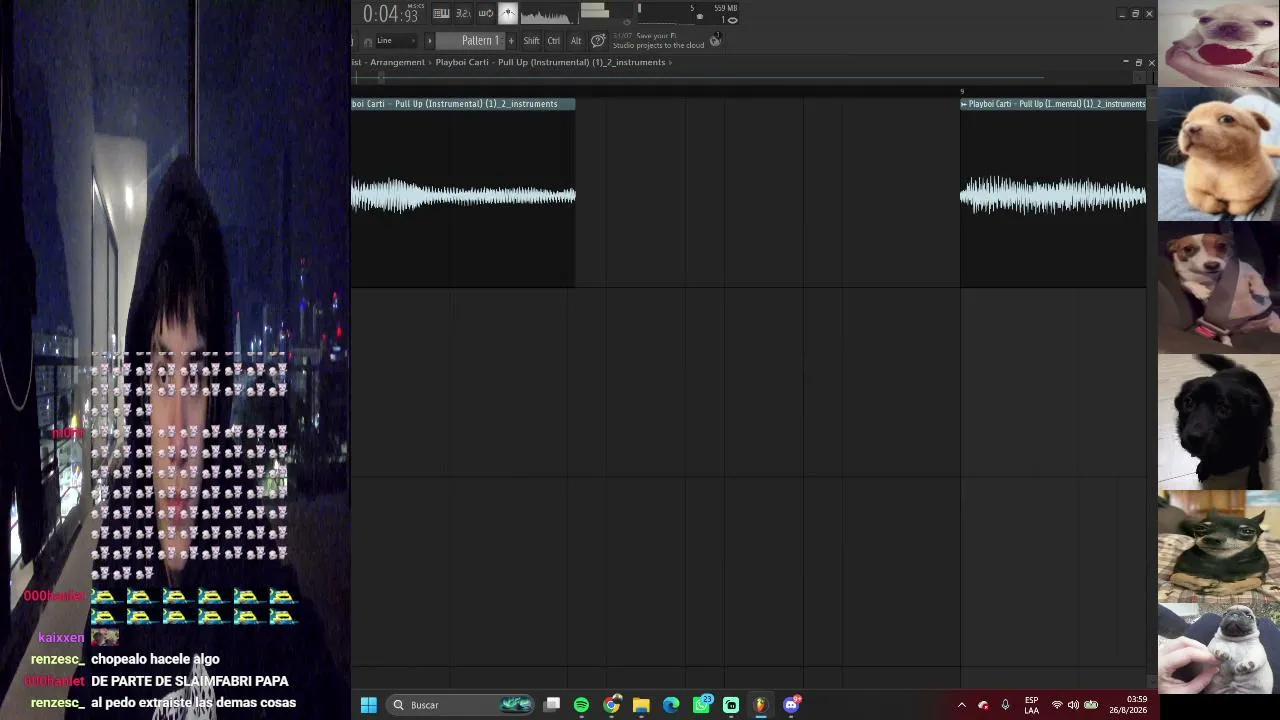Toggle the Ctrl modifier button
Screen dimensions: 1280x720
[554, 41]
